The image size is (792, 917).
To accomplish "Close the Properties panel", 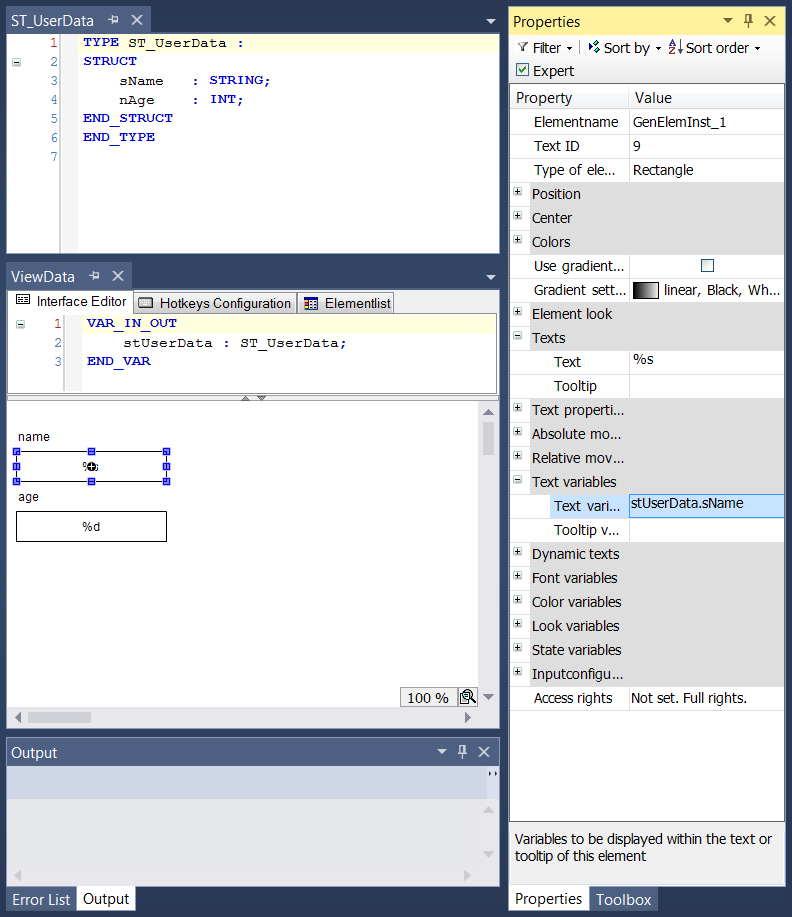I will pyautogui.click(x=770, y=21).
